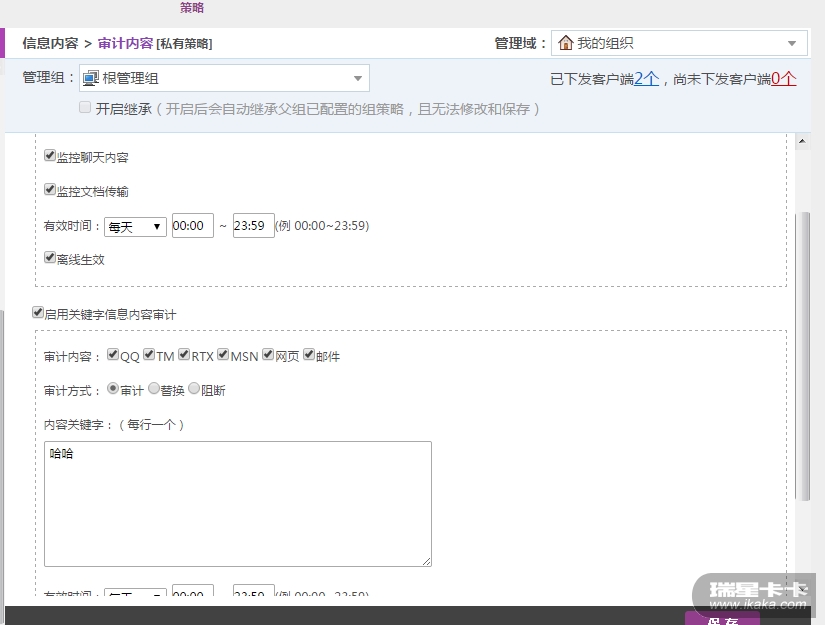Image resolution: width=825 pixels, height=625 pixels.
Task: Uncheck 监控文档传输 checkbox
Action: (49, 189)
